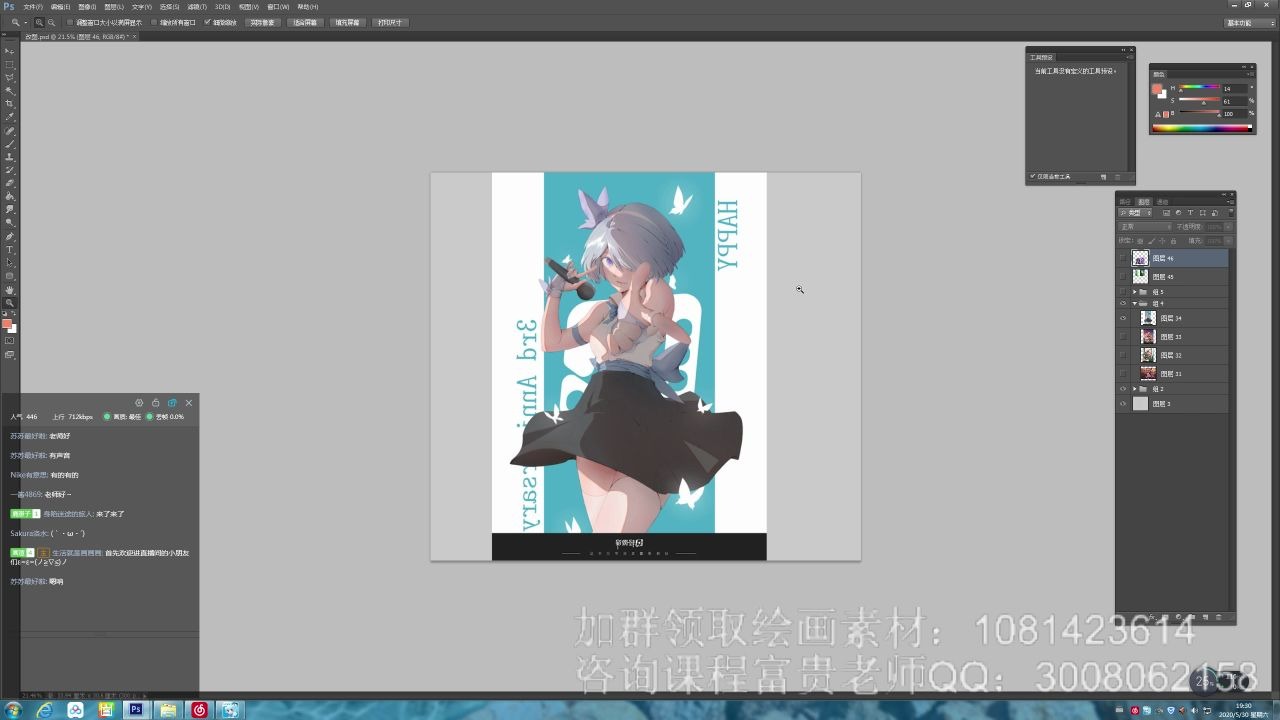Select the Paint Bucket tool

[x=10, y=197]
